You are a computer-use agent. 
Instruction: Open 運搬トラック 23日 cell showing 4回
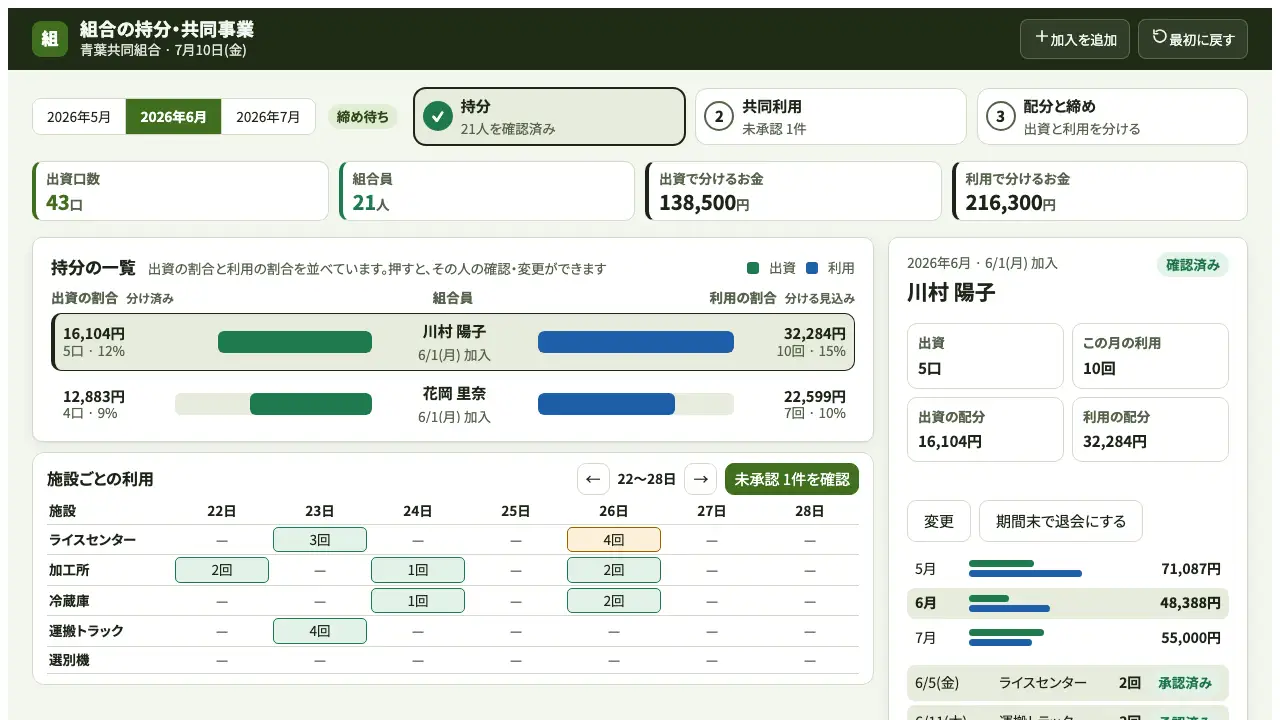point(320,631)
